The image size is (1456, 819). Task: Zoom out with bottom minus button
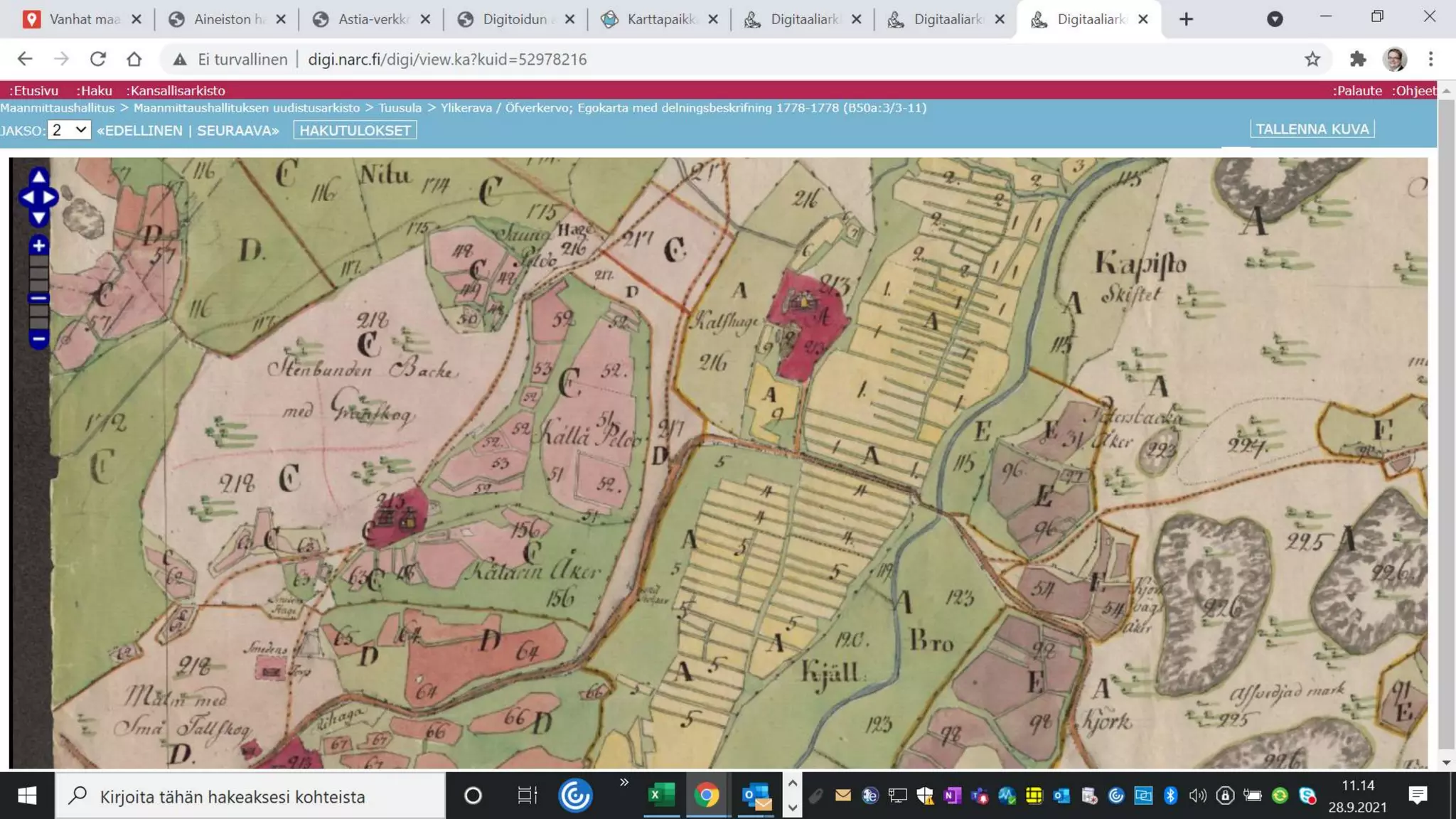pyautogui.click(x=38, y=339)
